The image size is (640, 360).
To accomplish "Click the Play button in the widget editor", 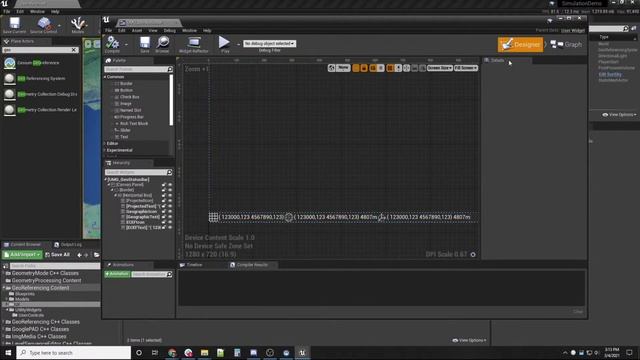I will (x=224, y=44).
